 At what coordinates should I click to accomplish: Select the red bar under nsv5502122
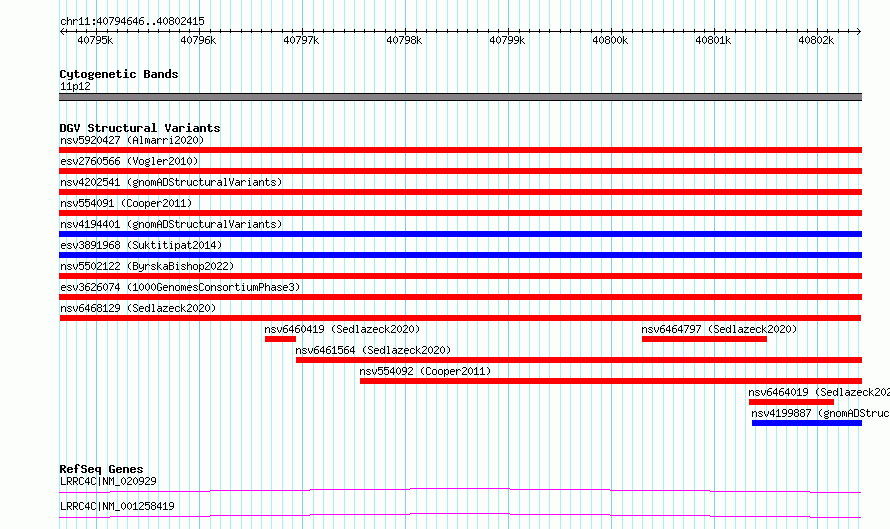(460, 276)
